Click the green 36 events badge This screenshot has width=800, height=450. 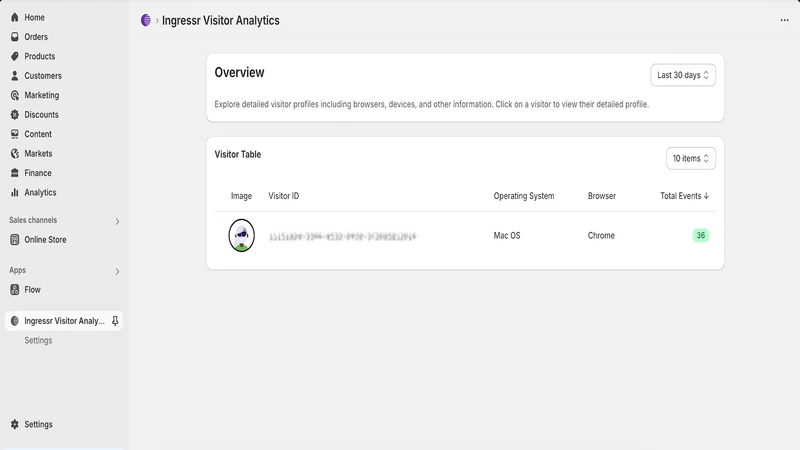[x=701, y=235]
